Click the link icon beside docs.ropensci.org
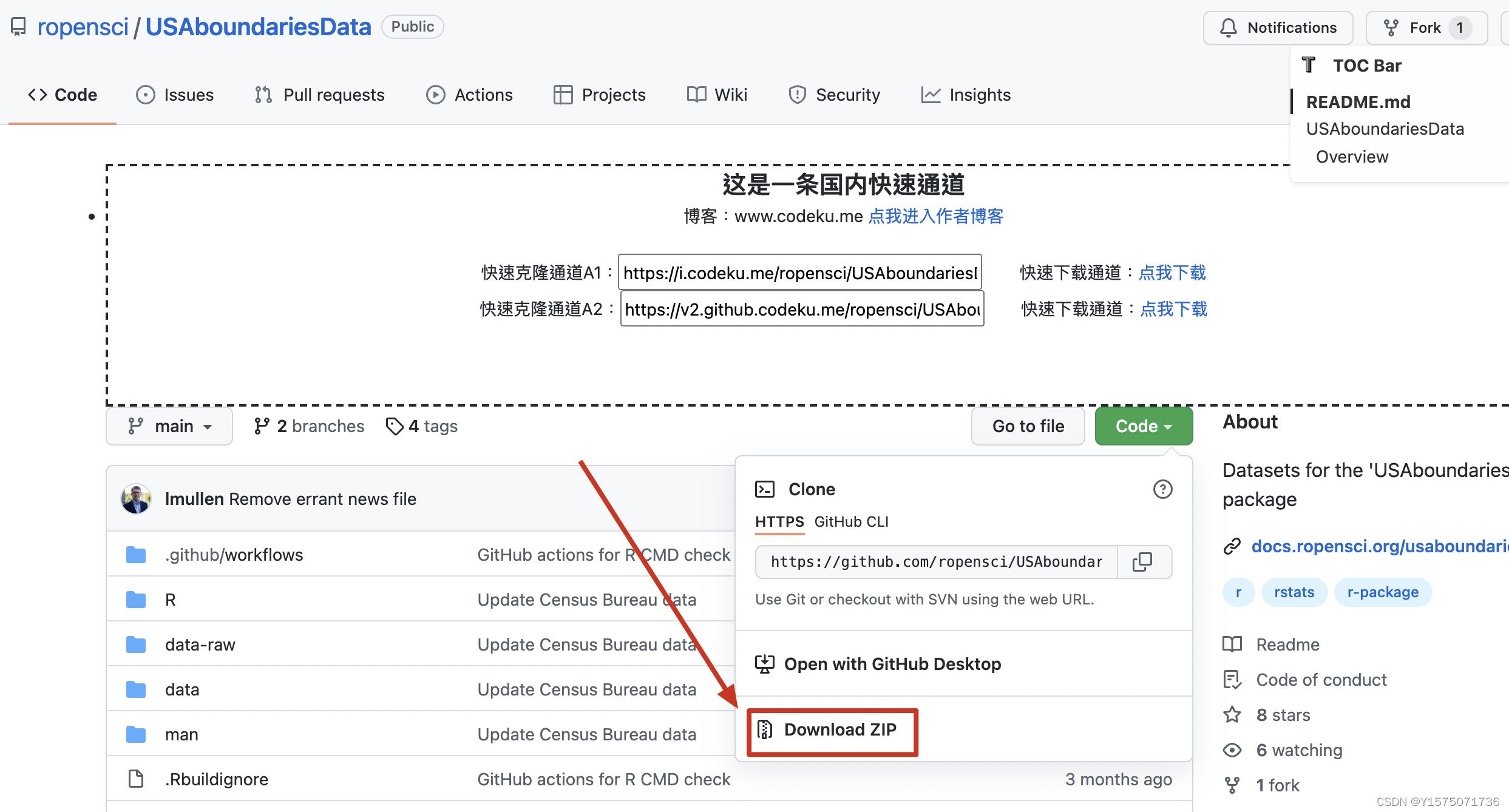This screenshot has width=1509, height=812. [x=1232, y=546]
